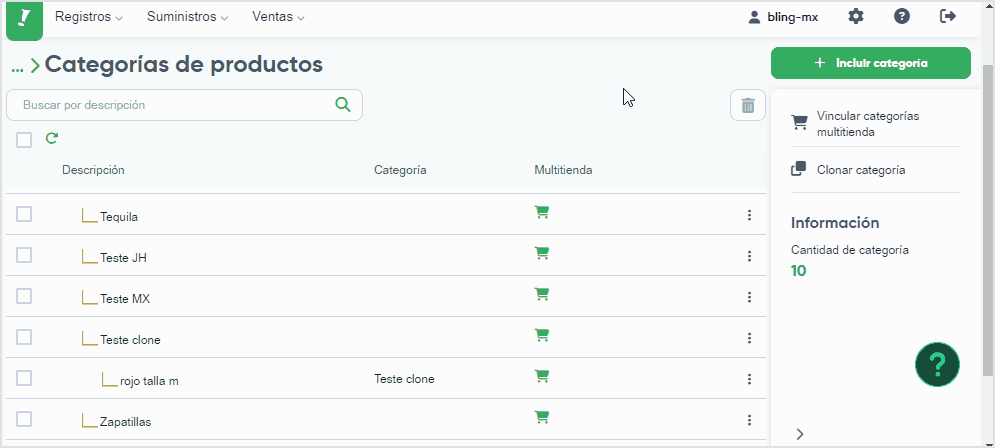The width and height of the screenshot is (995, 448).
Task: Open the three-dot menu for Teste MX
Action: (x=749, y=297)
